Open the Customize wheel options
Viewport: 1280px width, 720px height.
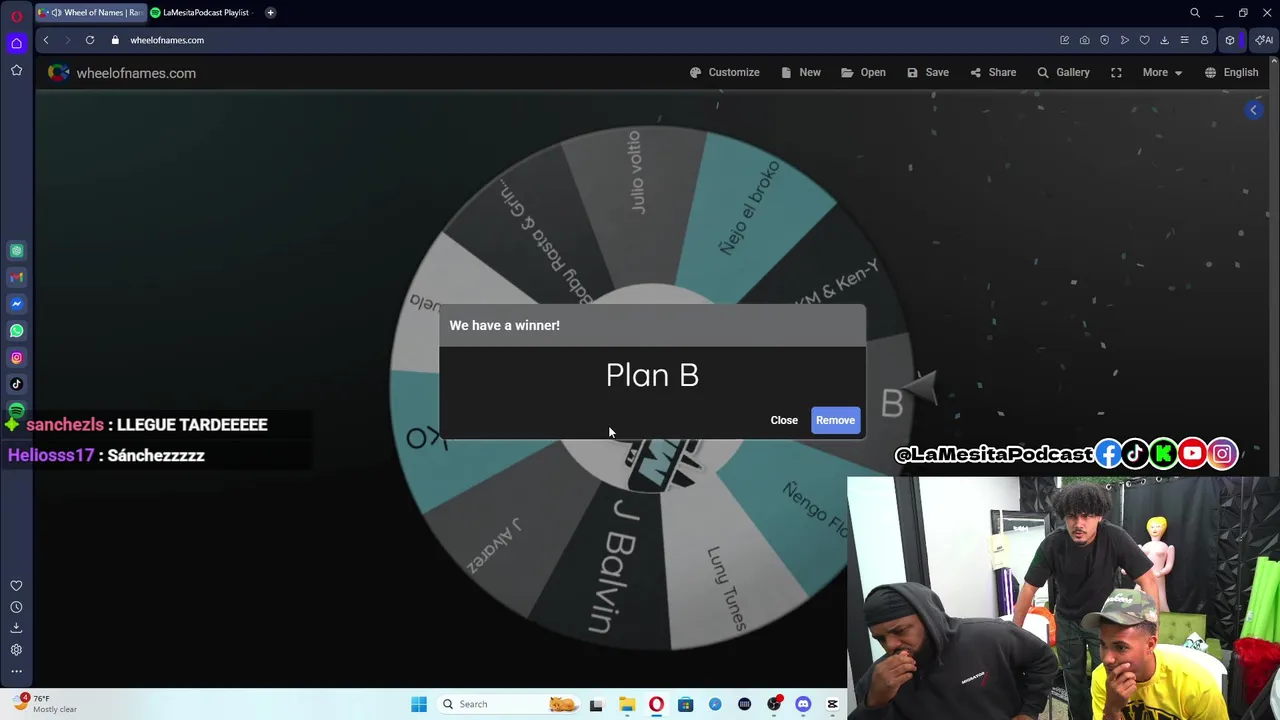coord(724,72)
